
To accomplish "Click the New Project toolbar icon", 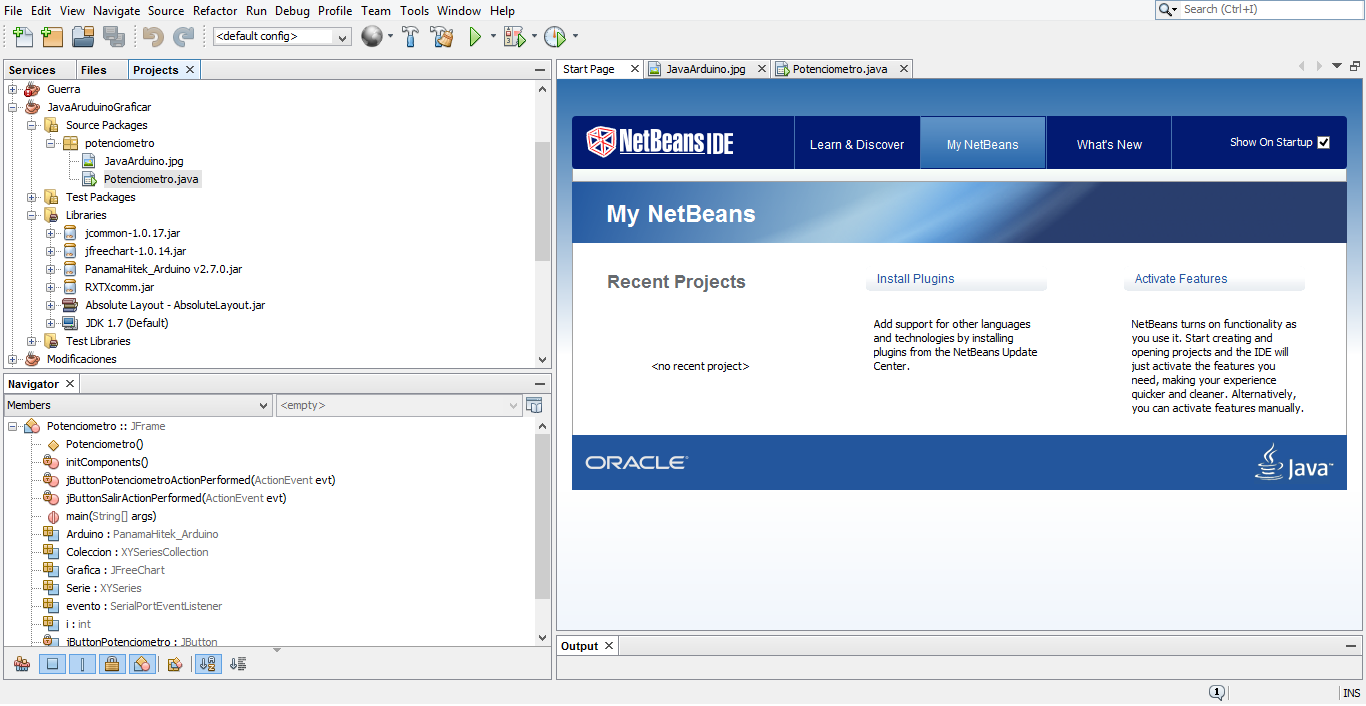I will tap(52, 37).
